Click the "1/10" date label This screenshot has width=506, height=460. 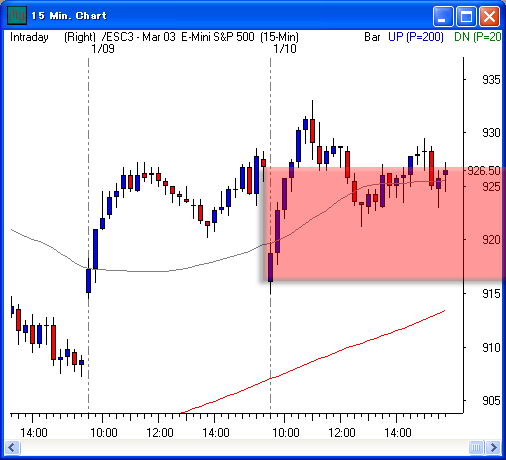pos(285,49)
